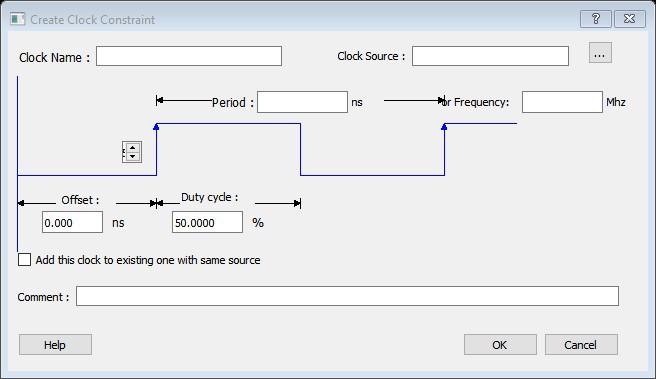
Task: Click the falling edge of the clock waveform
Action: 300,149
